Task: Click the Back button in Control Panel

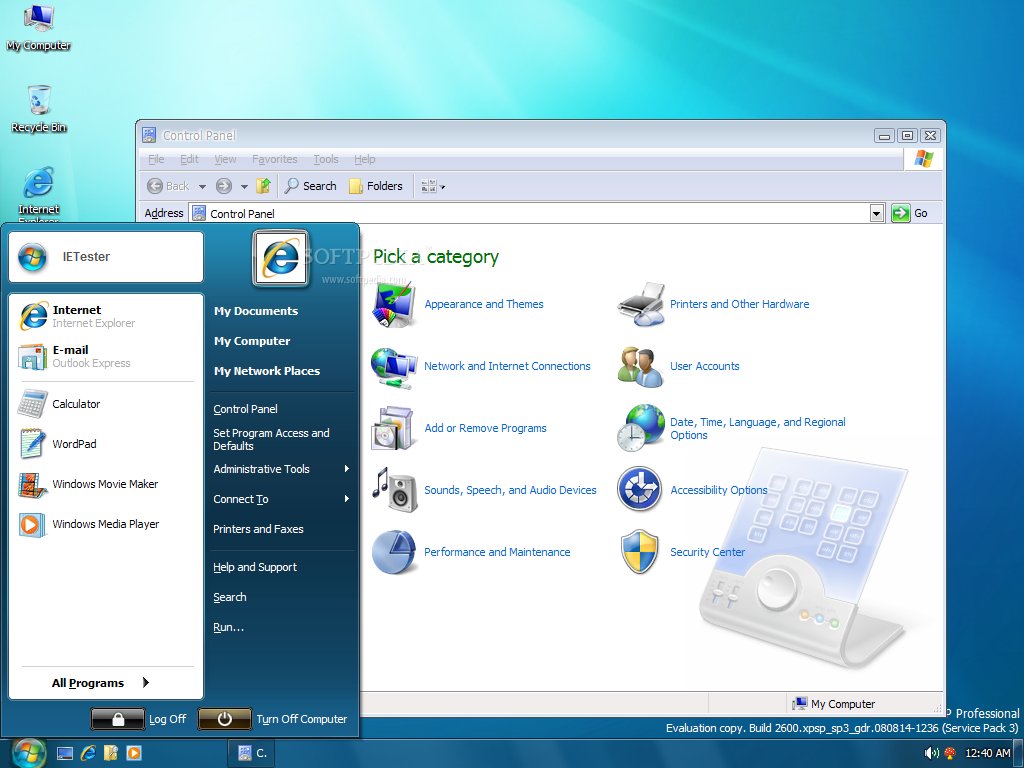Action: pos(168,186)
